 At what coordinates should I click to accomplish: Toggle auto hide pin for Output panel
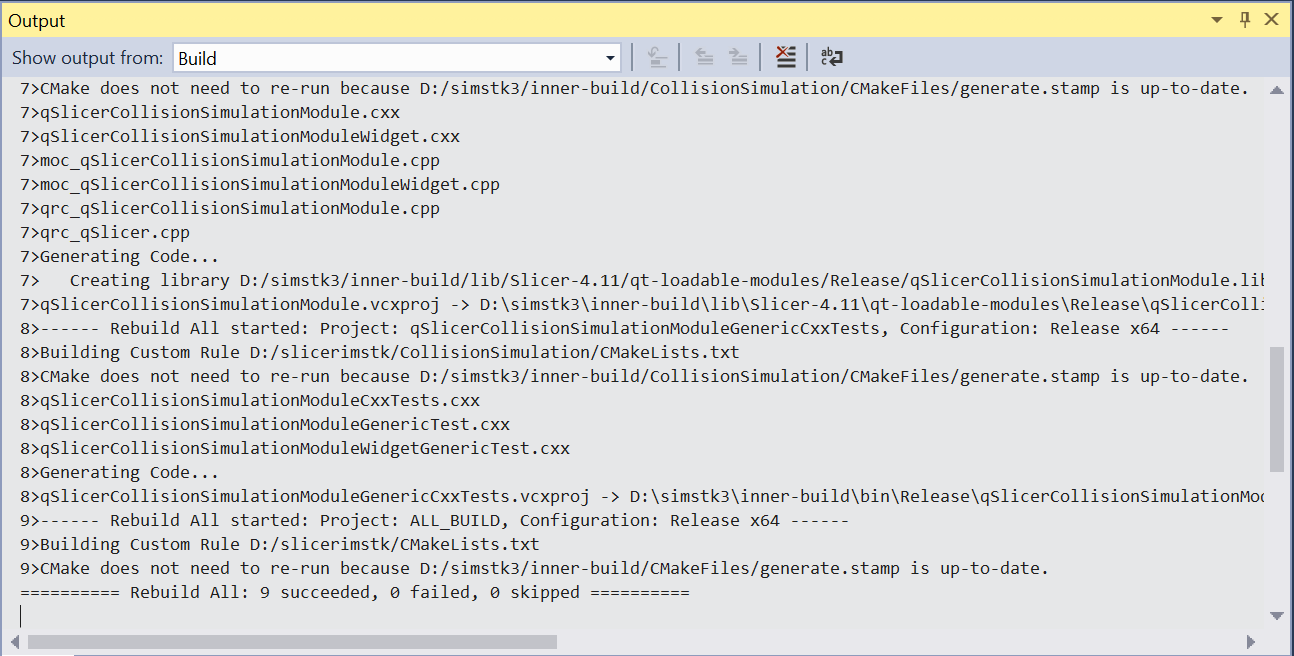1245,20
